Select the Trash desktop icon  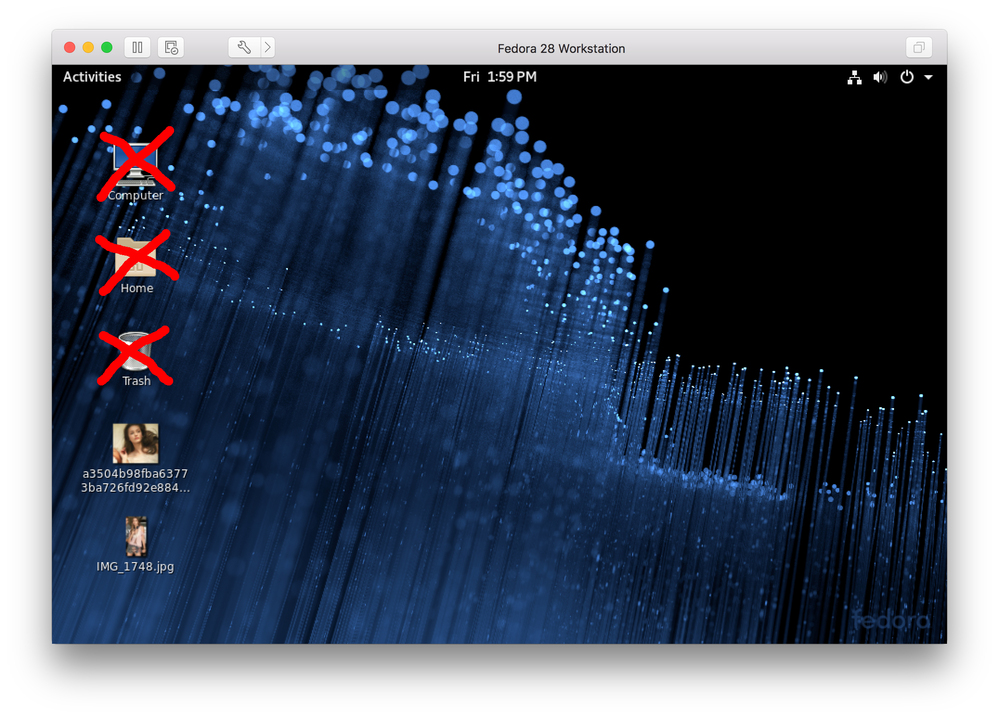tap(135, 352)
